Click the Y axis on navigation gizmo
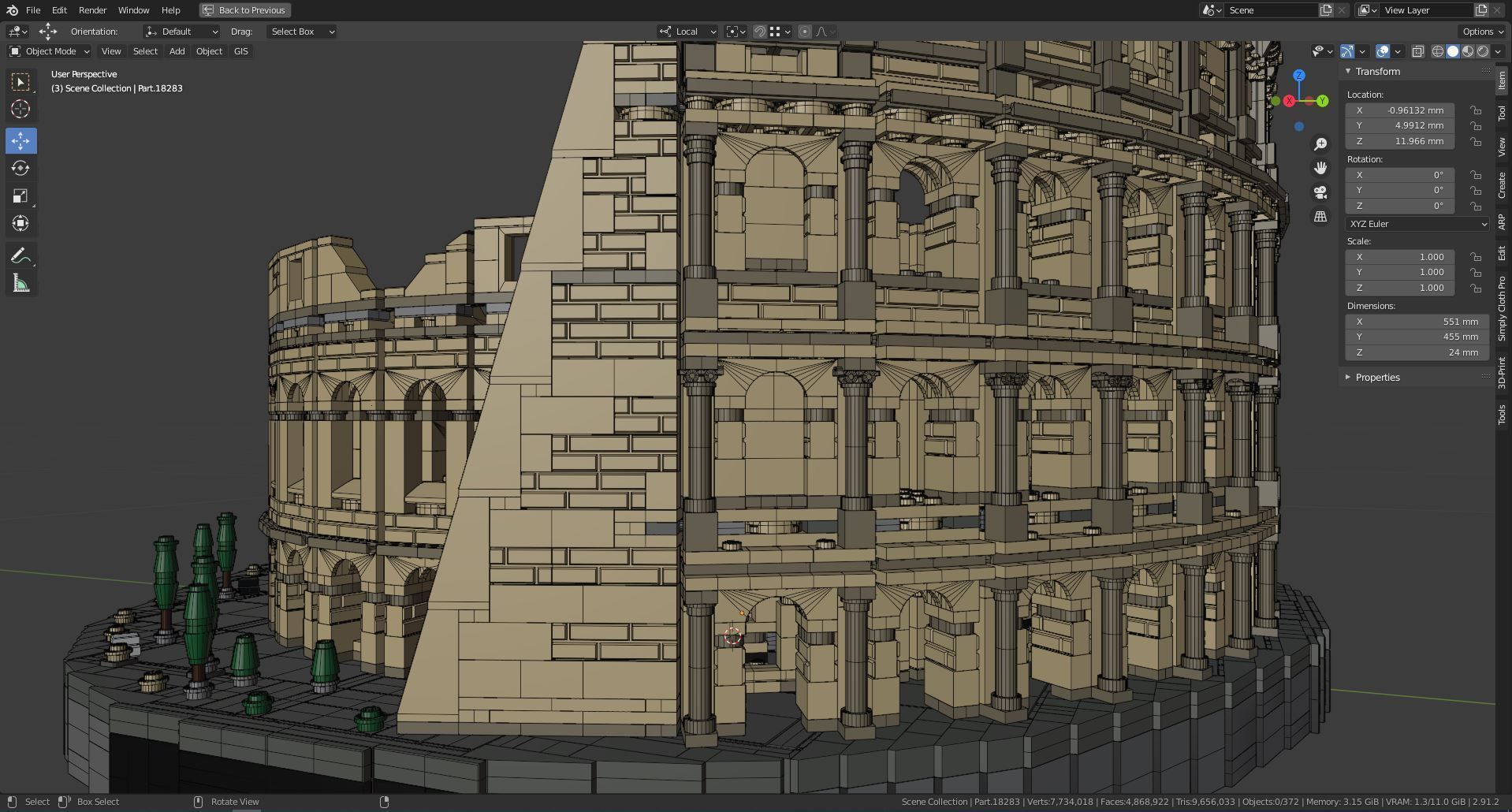 pos(1322,101)
